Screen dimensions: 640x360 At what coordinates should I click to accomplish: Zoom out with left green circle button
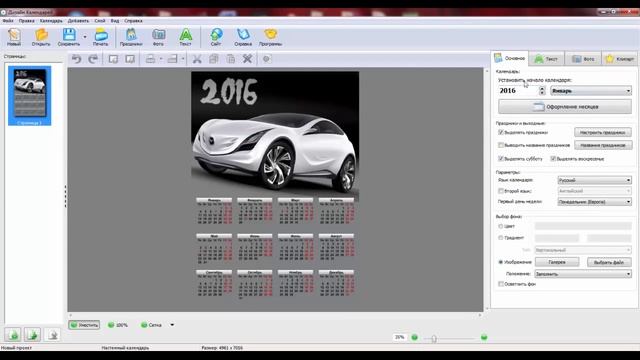pyautogui.click(x=415, y=337)
